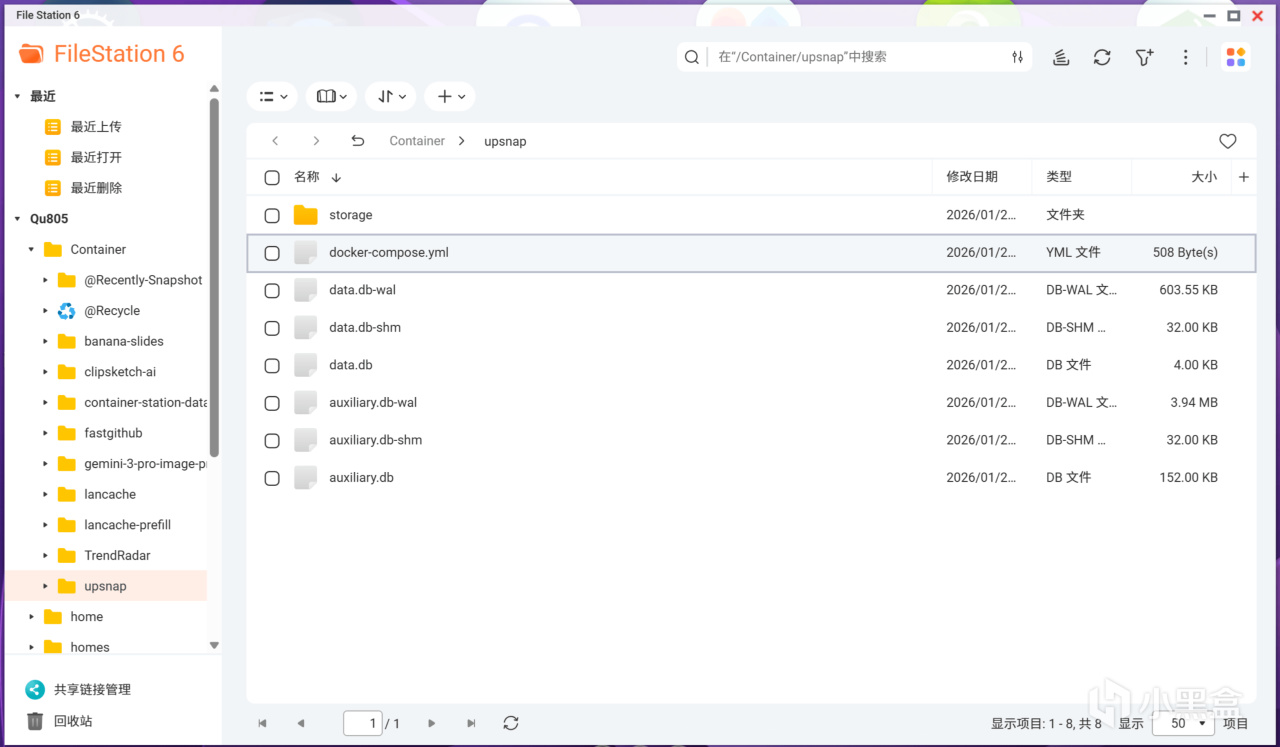
Task: Refresh the list using the pagination reload icon
Action: pyautogui.click(x=511, y=723)
